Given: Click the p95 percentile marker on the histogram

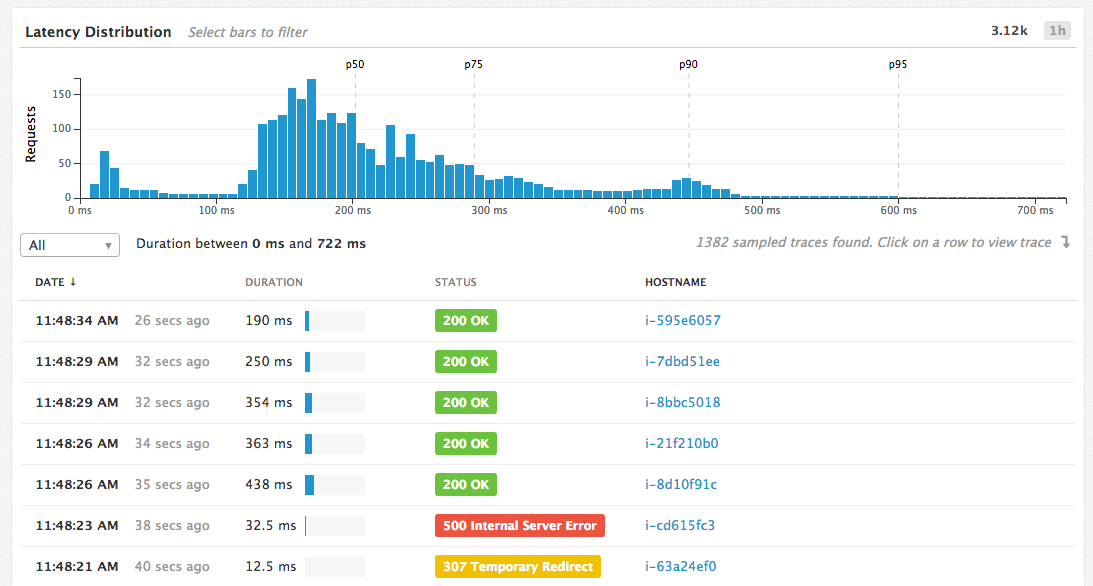Looking at the screenshot, I should [897, 64].
